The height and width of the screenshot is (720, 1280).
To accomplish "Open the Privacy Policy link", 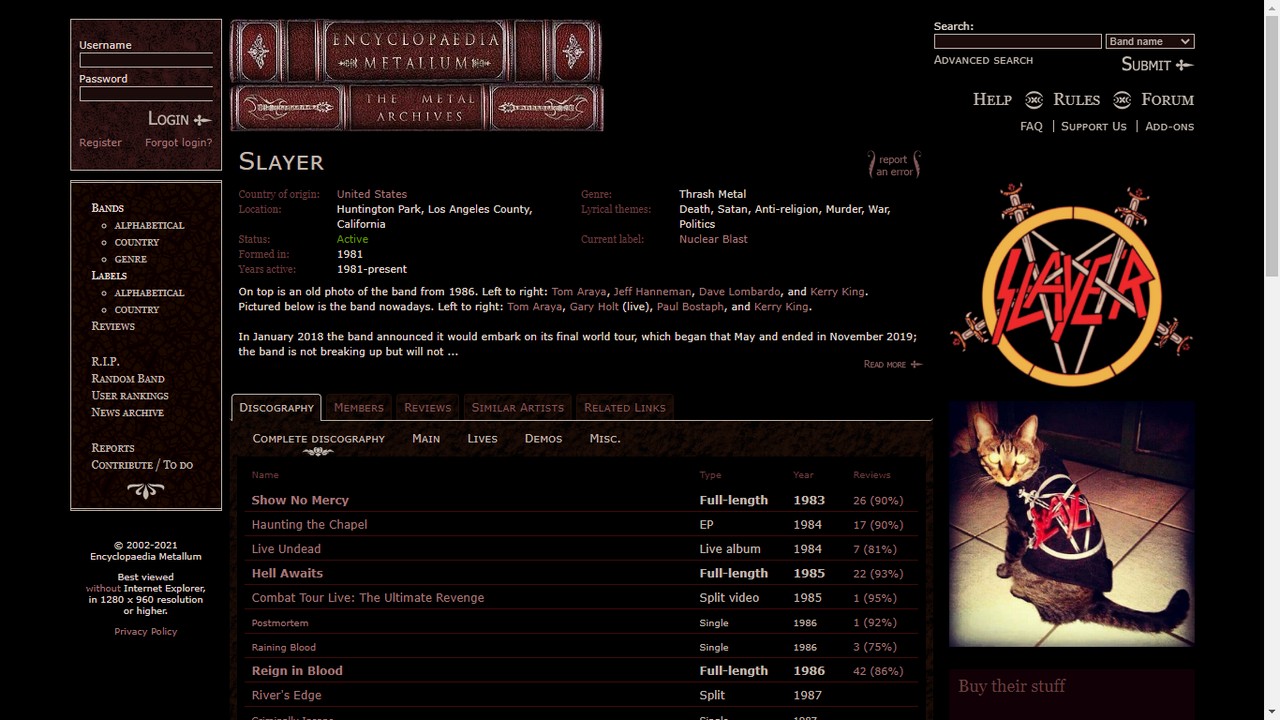I will [x=146, y=632].
